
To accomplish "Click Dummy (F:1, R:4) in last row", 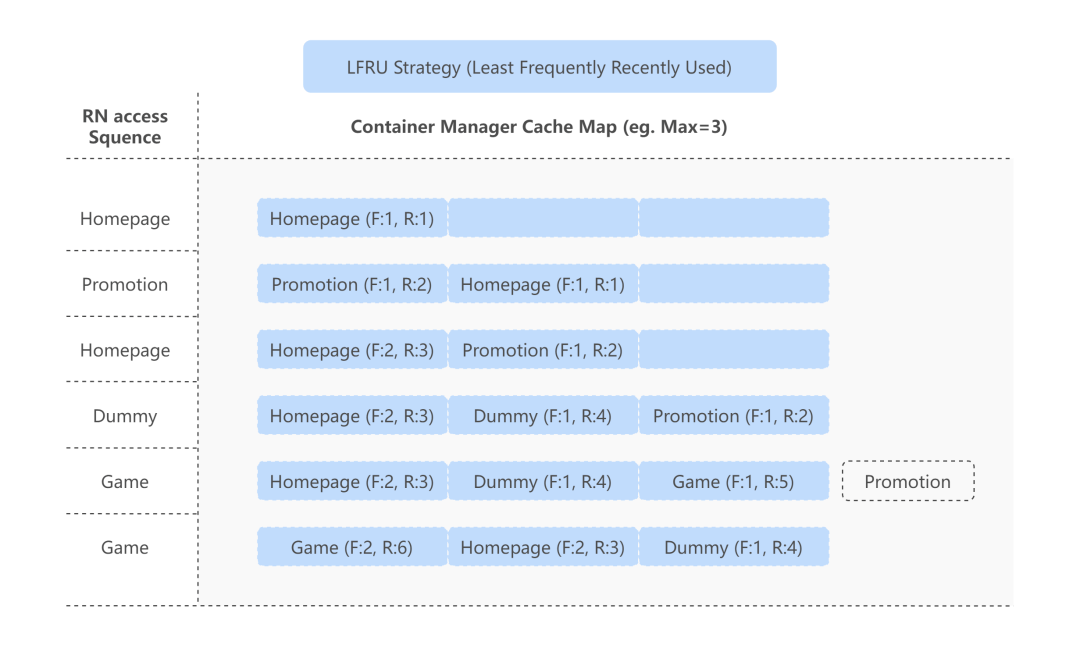I will (734, 547).
